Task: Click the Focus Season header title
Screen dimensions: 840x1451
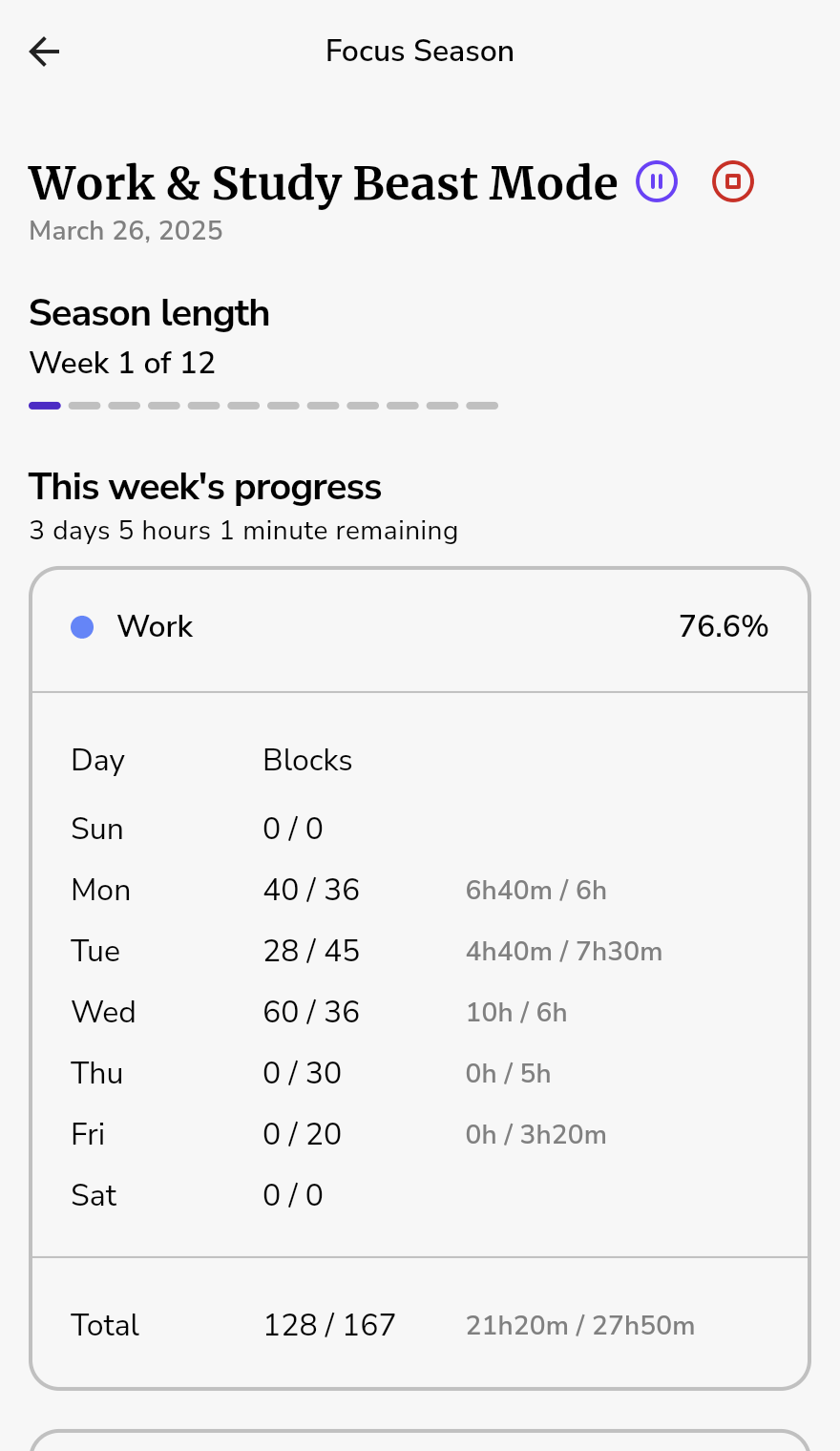Action: (420, 52)
